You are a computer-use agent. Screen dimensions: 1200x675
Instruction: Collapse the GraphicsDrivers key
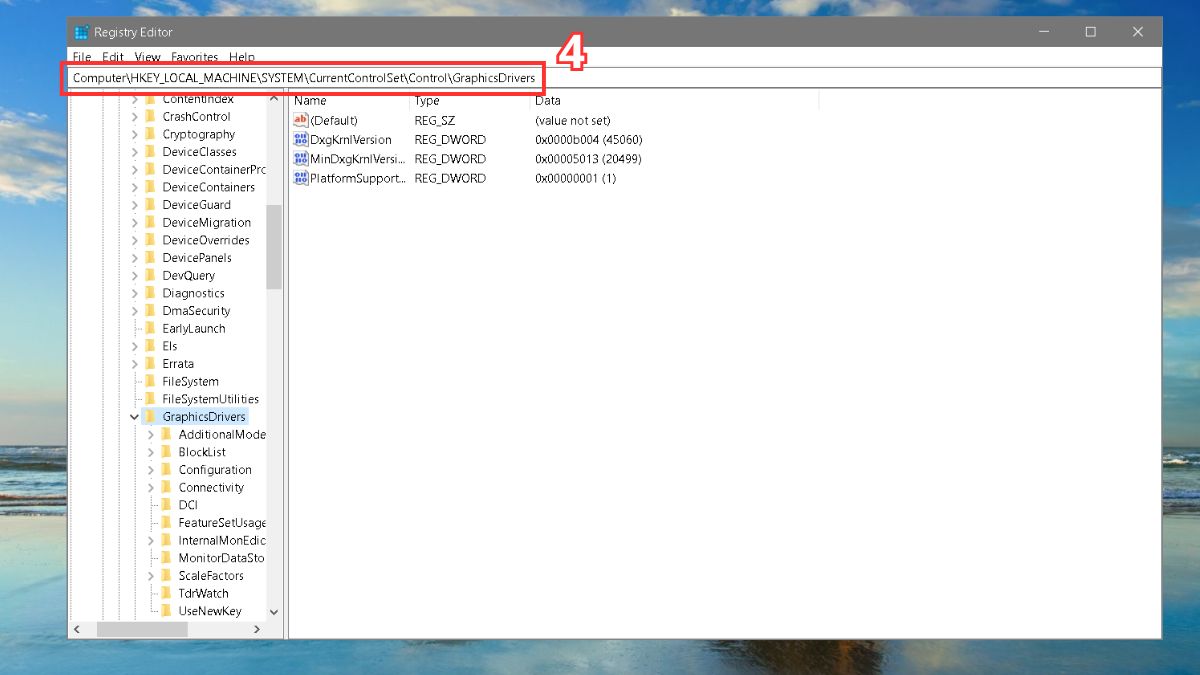pos(134,416)
